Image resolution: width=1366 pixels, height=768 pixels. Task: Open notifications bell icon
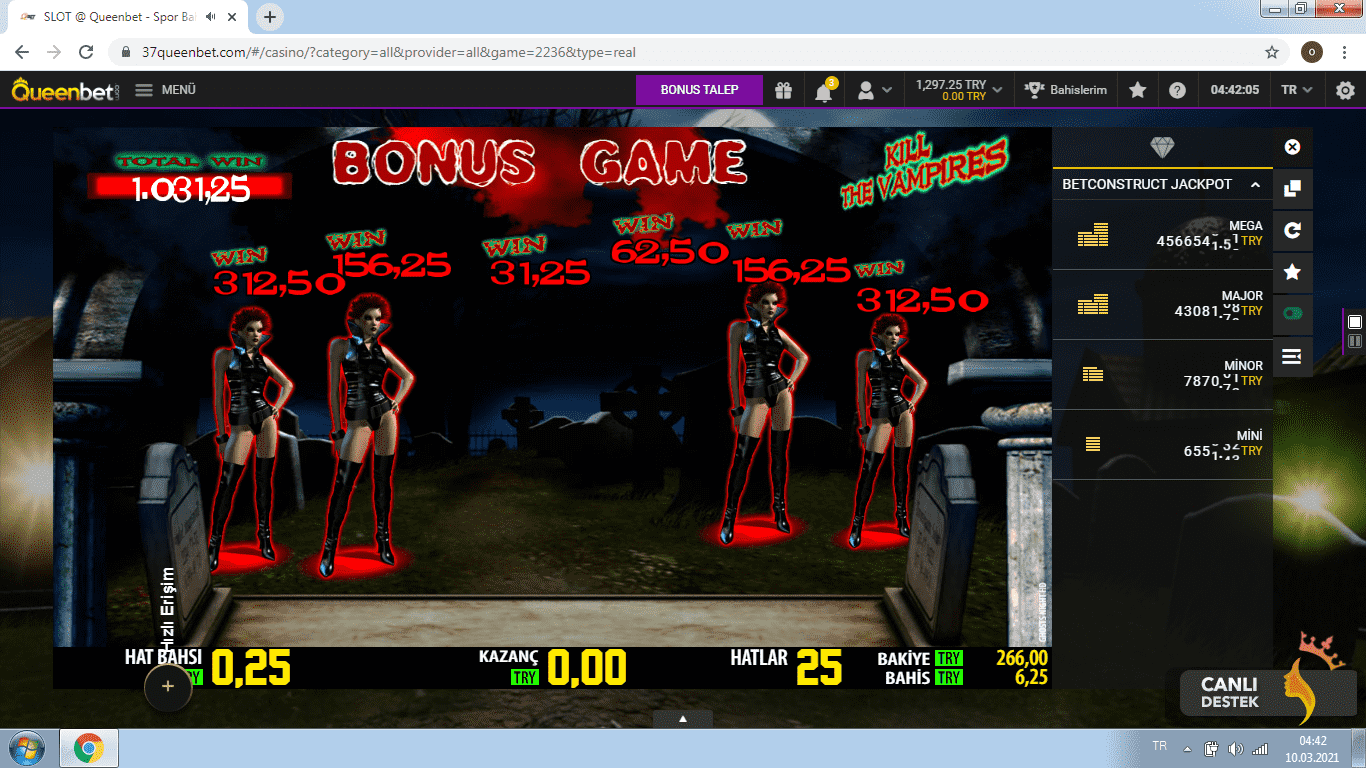pos(824,91)
